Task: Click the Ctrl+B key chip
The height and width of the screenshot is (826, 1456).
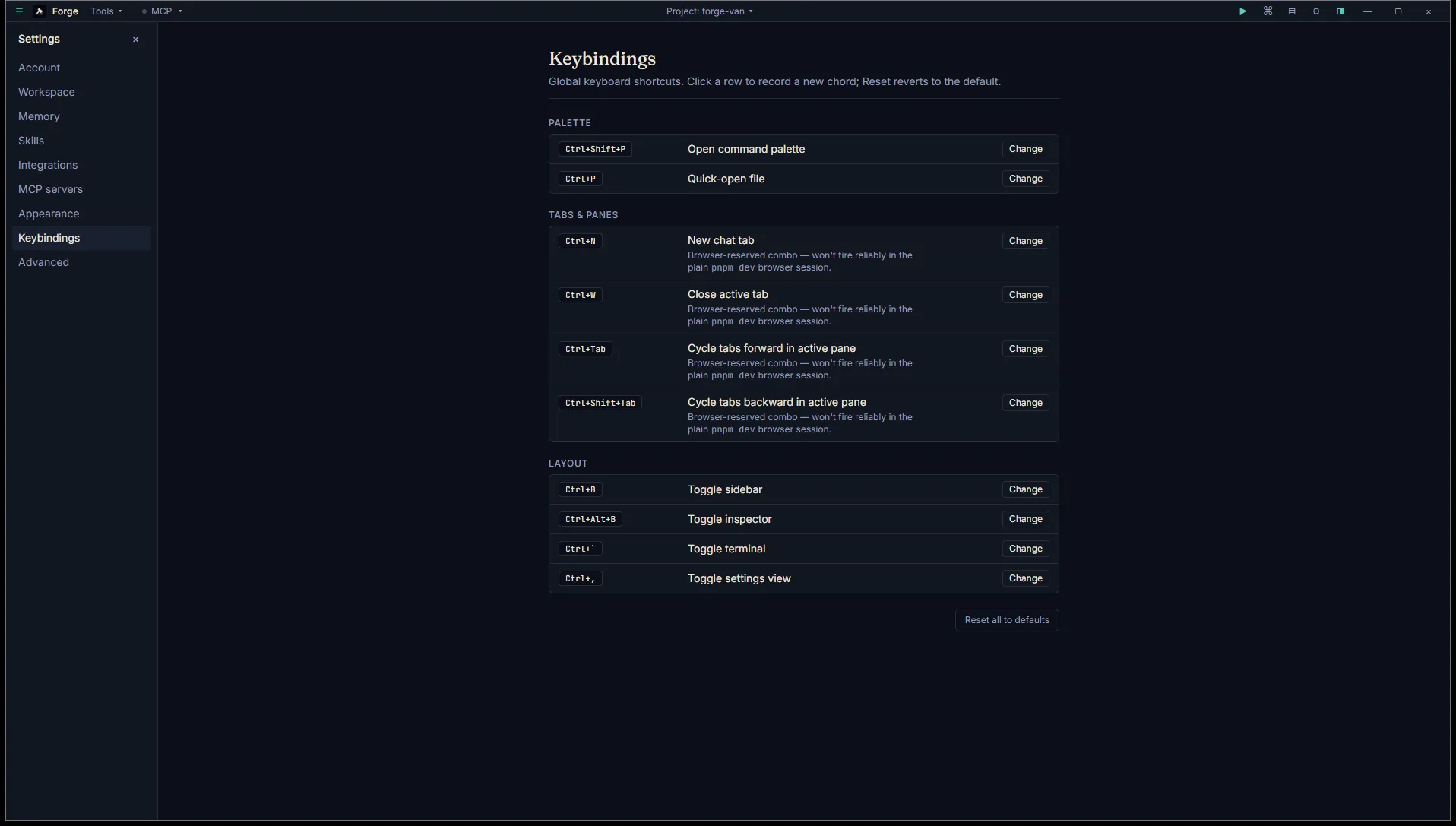Action: tap(581, 489)
